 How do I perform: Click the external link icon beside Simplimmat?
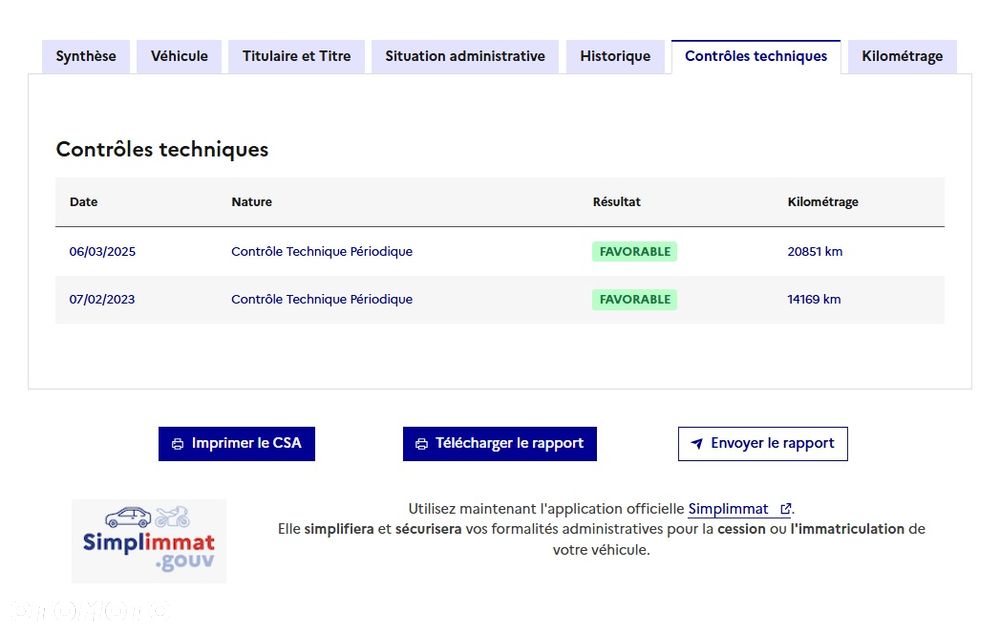[785, 509]
